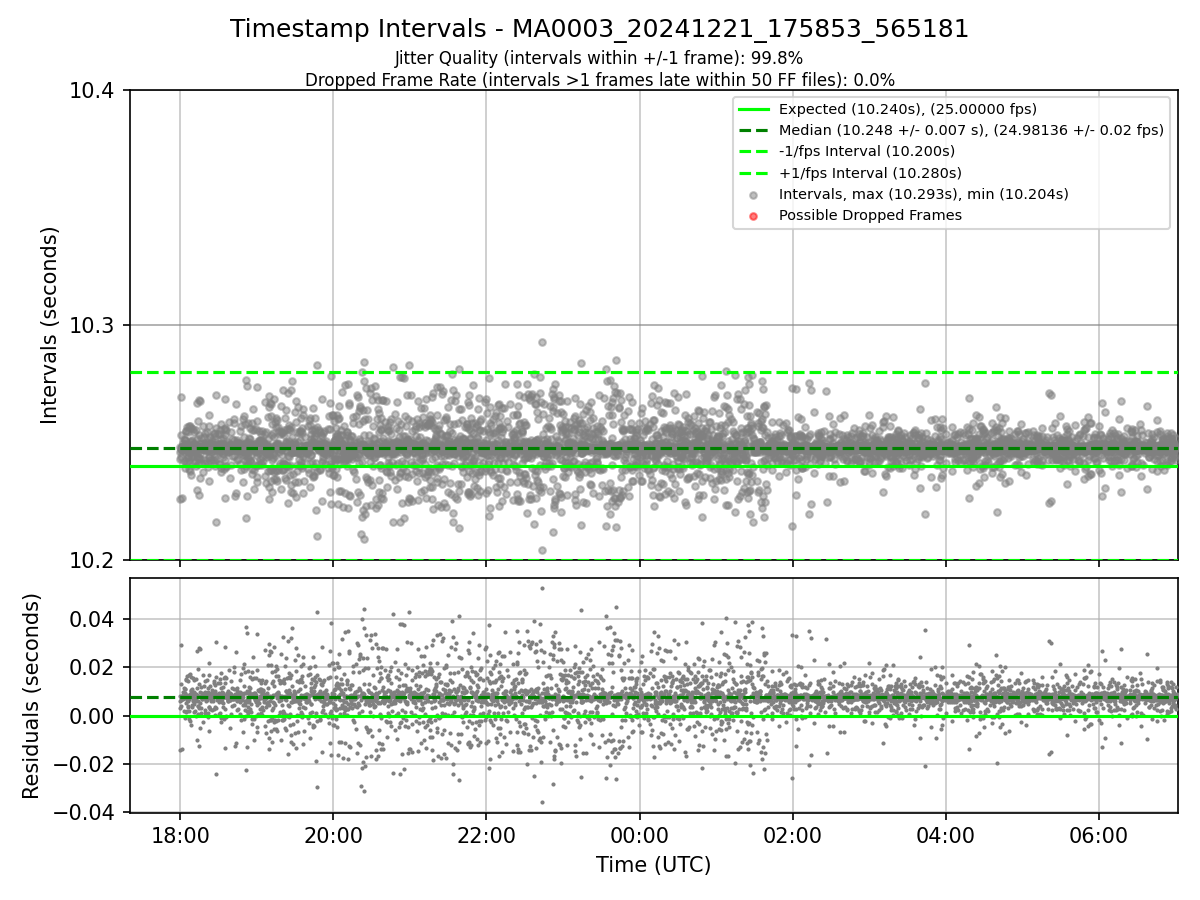Viewport: 1200px width, 900px height.
Task: Click the grey Intervals legend marker
Action: pyautogui.click(x=755, y=195)
